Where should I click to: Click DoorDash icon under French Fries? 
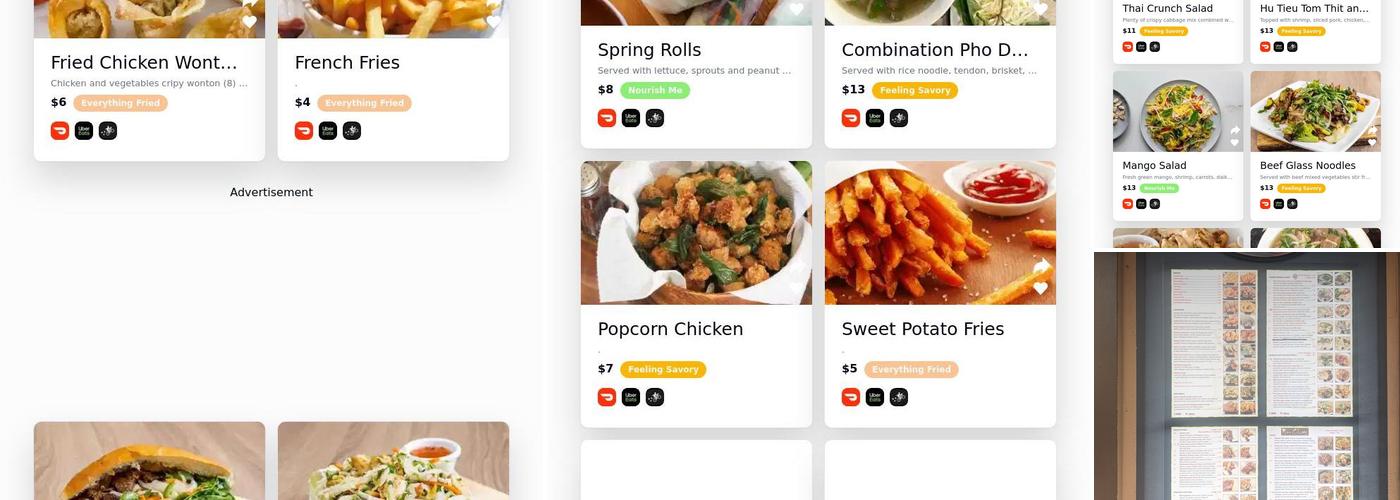(304, 131)
